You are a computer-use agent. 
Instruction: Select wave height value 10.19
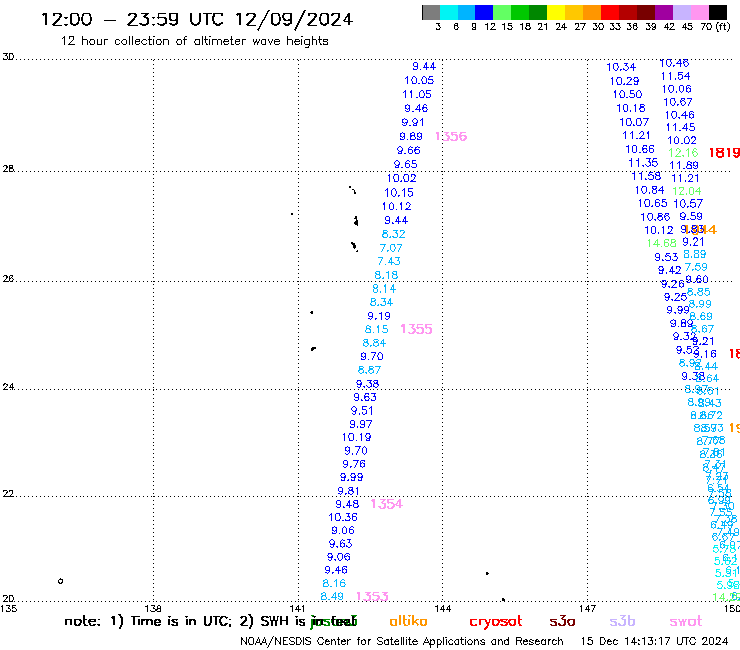pyautogui.click(x=357, y=437)
